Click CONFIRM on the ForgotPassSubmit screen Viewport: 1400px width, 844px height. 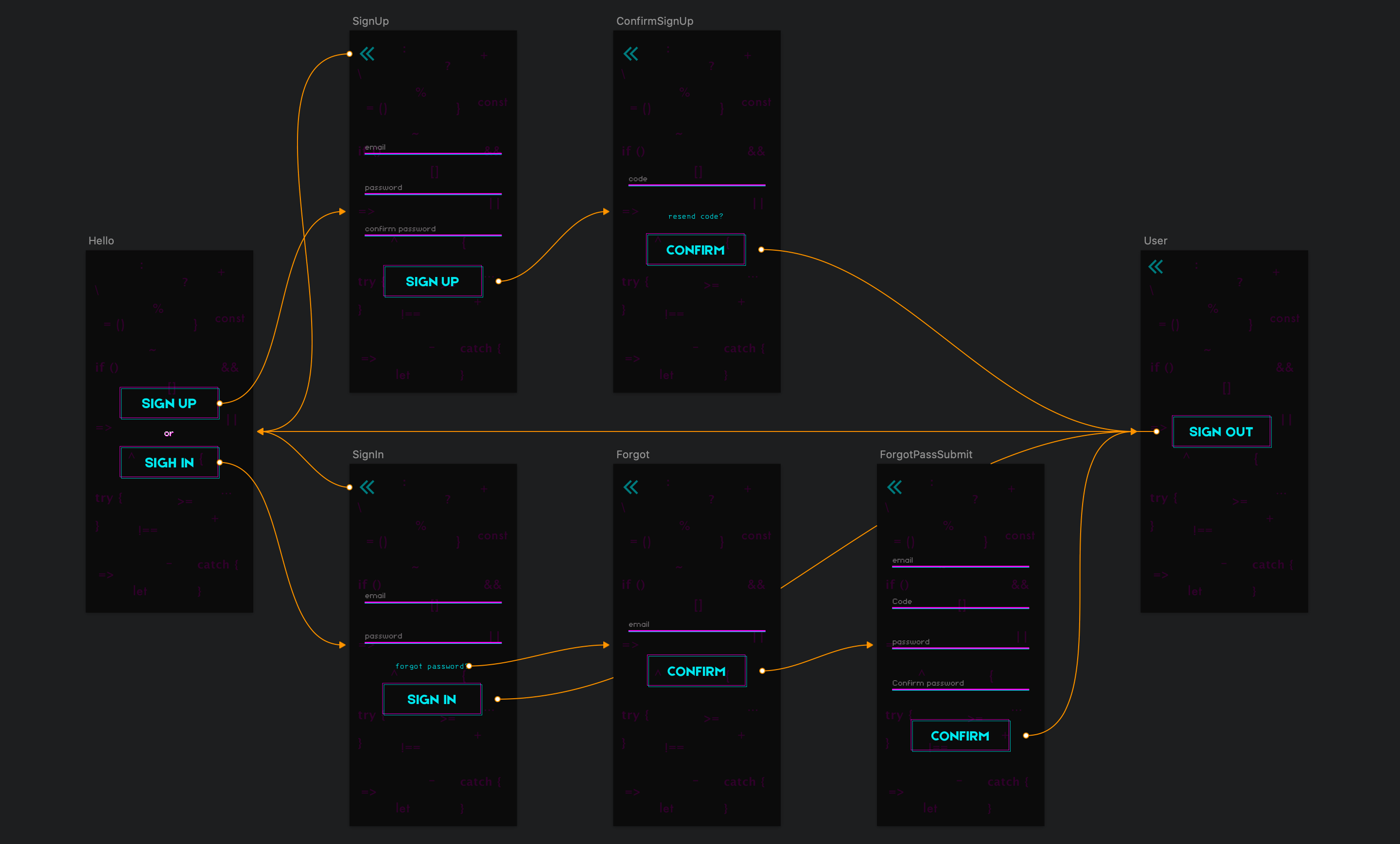click(x=960, y=736)
